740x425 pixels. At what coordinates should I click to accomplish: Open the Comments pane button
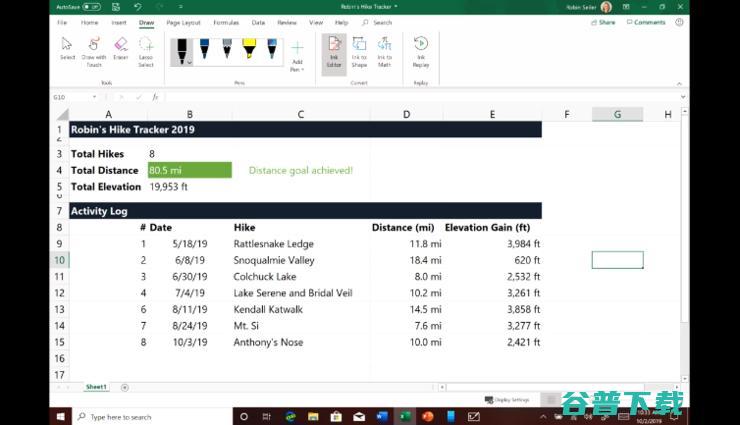pyautogui.click(x=646, y=22)
